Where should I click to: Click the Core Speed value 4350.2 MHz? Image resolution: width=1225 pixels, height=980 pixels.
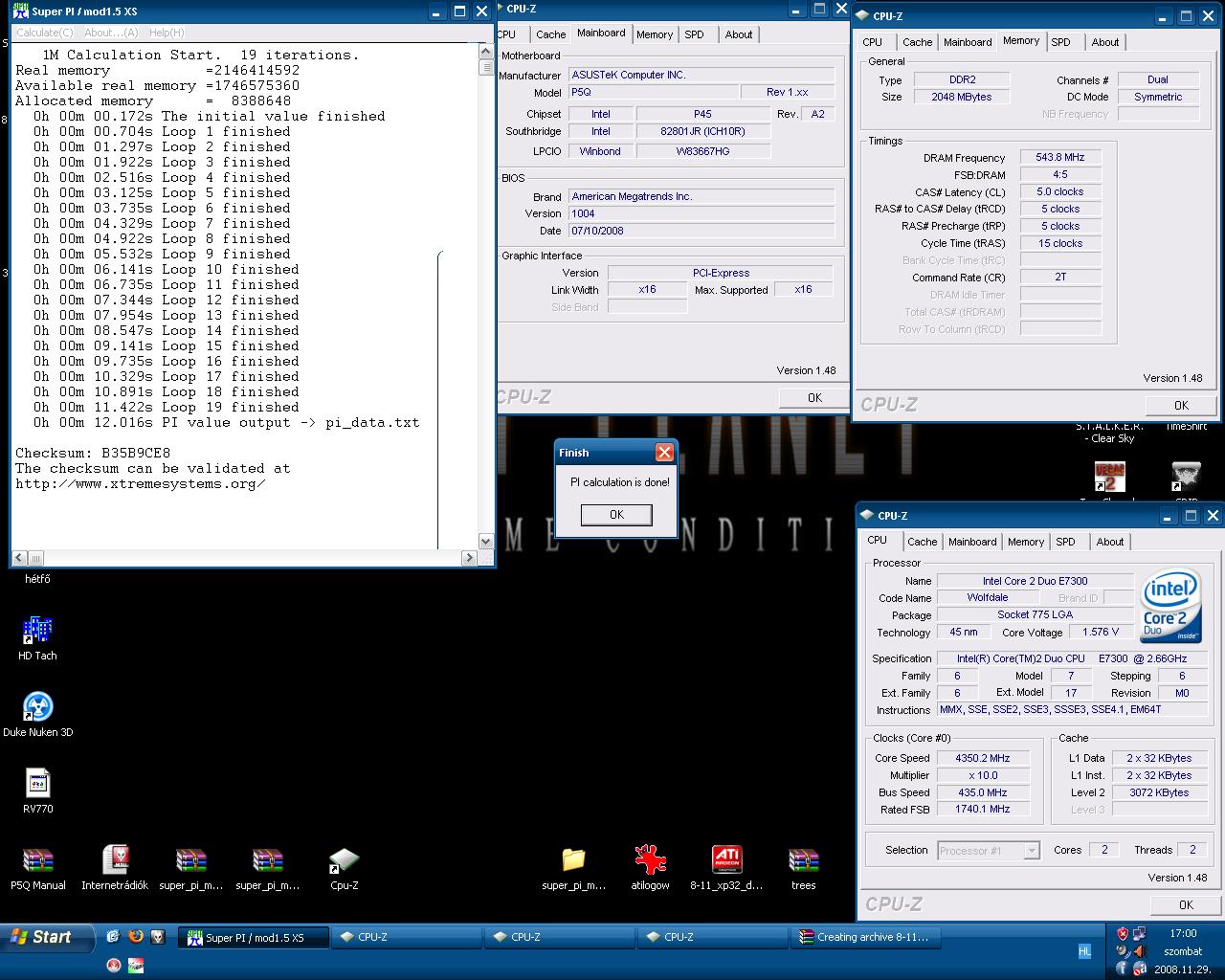coord(983,758)
